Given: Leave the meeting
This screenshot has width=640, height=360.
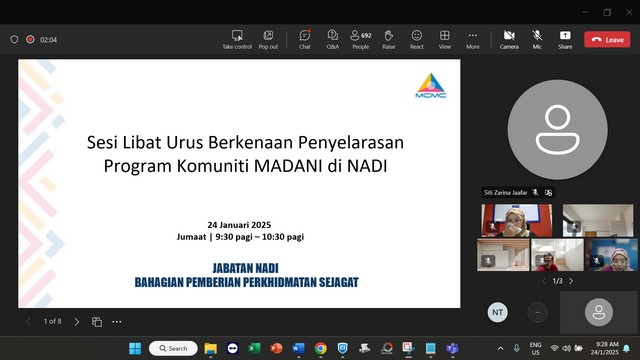Looking at the screenshot, I should [607, 40].
